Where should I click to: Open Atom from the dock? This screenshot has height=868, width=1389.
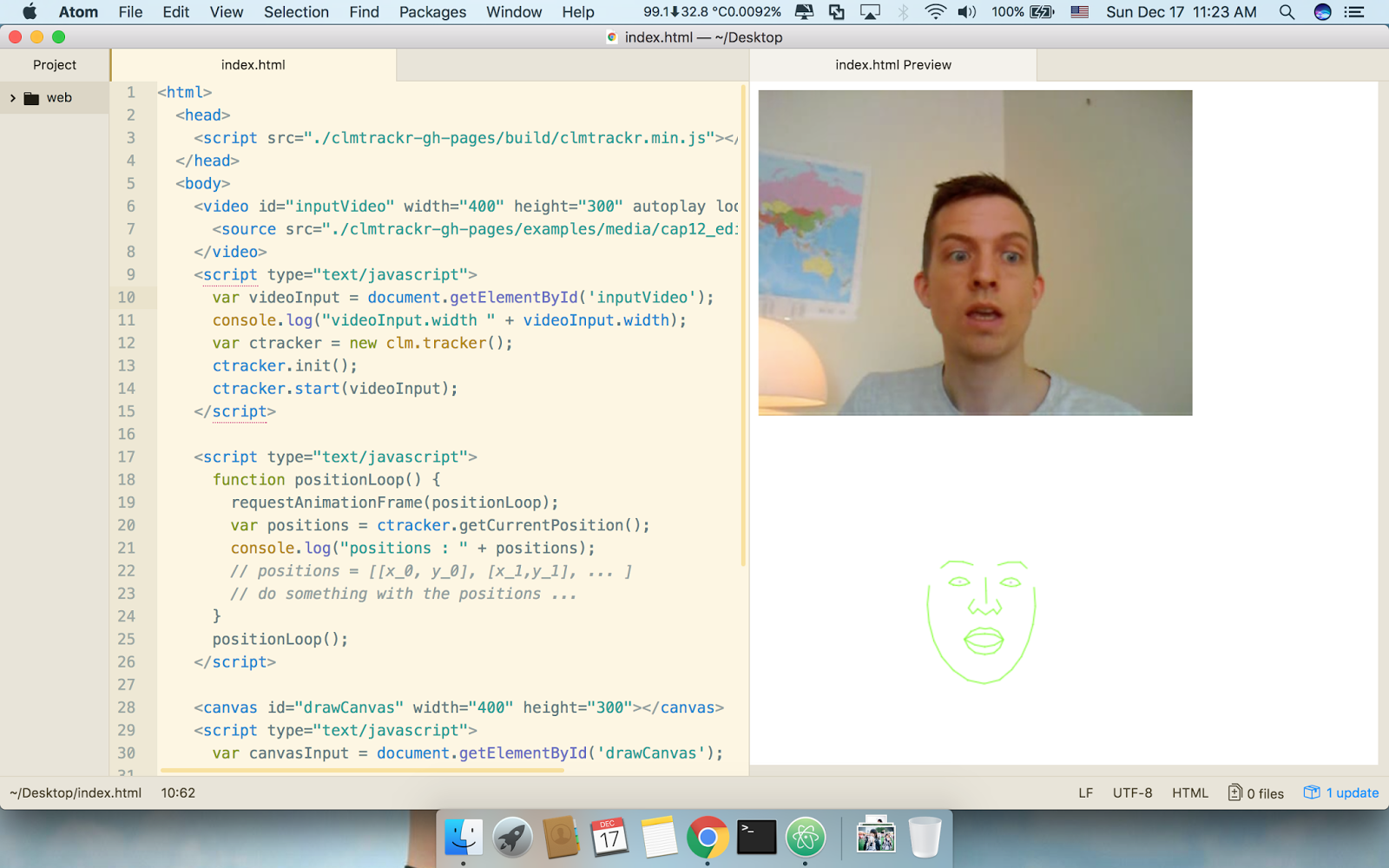(x=805, y=838)
